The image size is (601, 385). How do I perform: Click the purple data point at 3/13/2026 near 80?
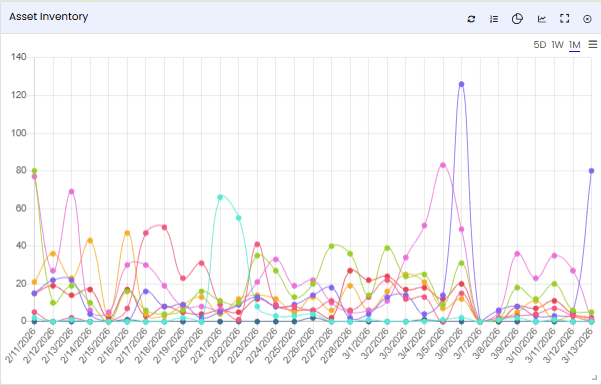[x=591, y=171]
